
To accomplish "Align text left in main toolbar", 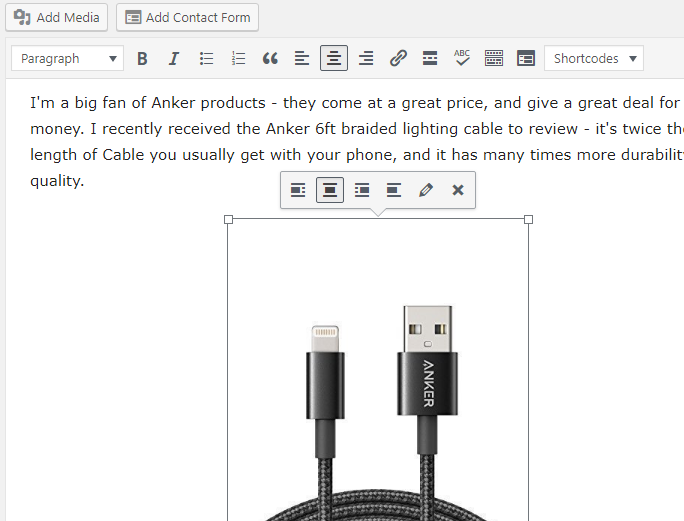I will 302,58.
